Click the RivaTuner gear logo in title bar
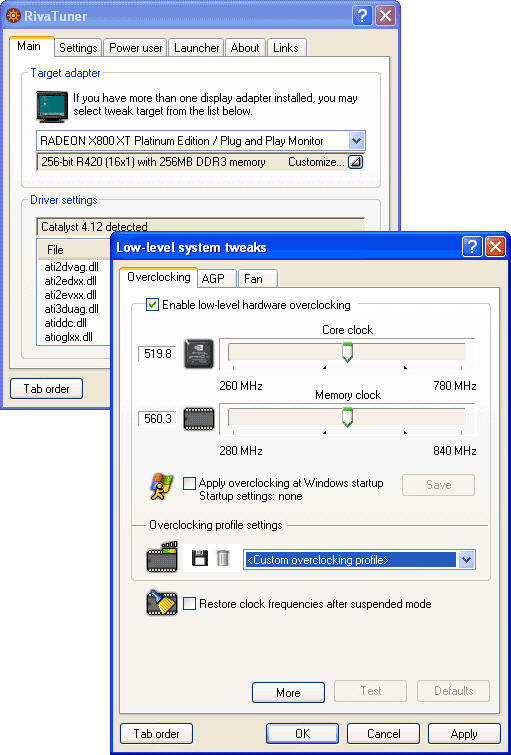 click(13, 16)
